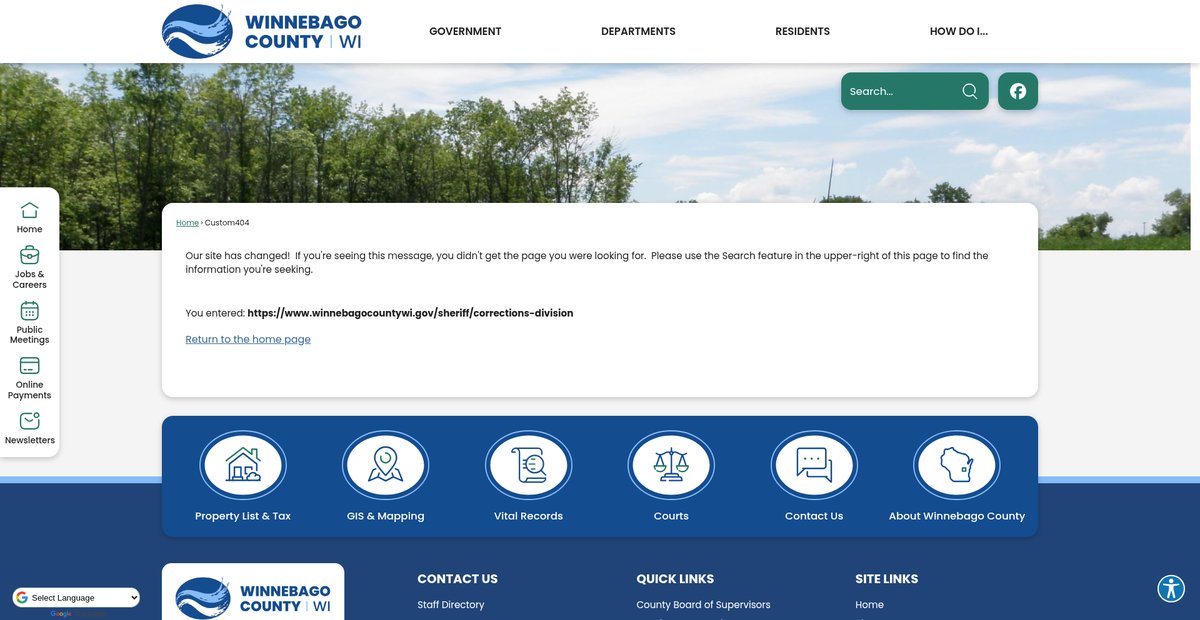Open the Departments menu
Screen dimensions: 1200x620
(638, 31)
